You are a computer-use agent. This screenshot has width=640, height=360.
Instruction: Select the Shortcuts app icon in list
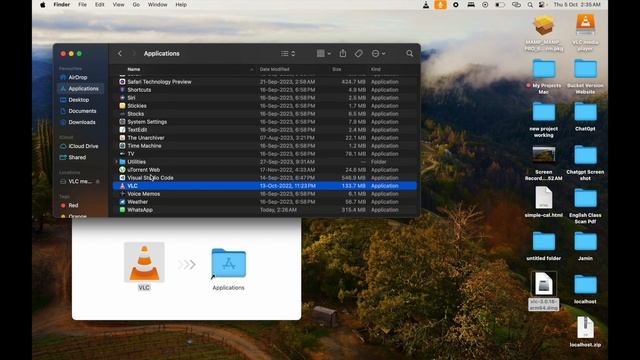click(122, 90)
